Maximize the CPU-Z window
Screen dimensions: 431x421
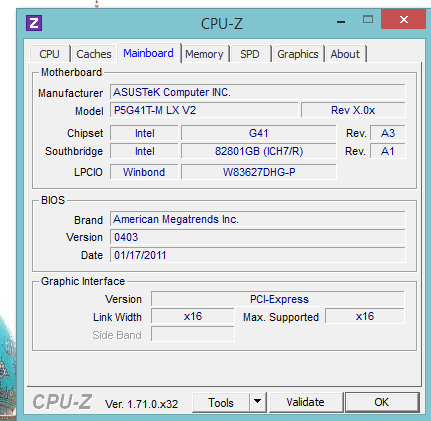[368, 20]
